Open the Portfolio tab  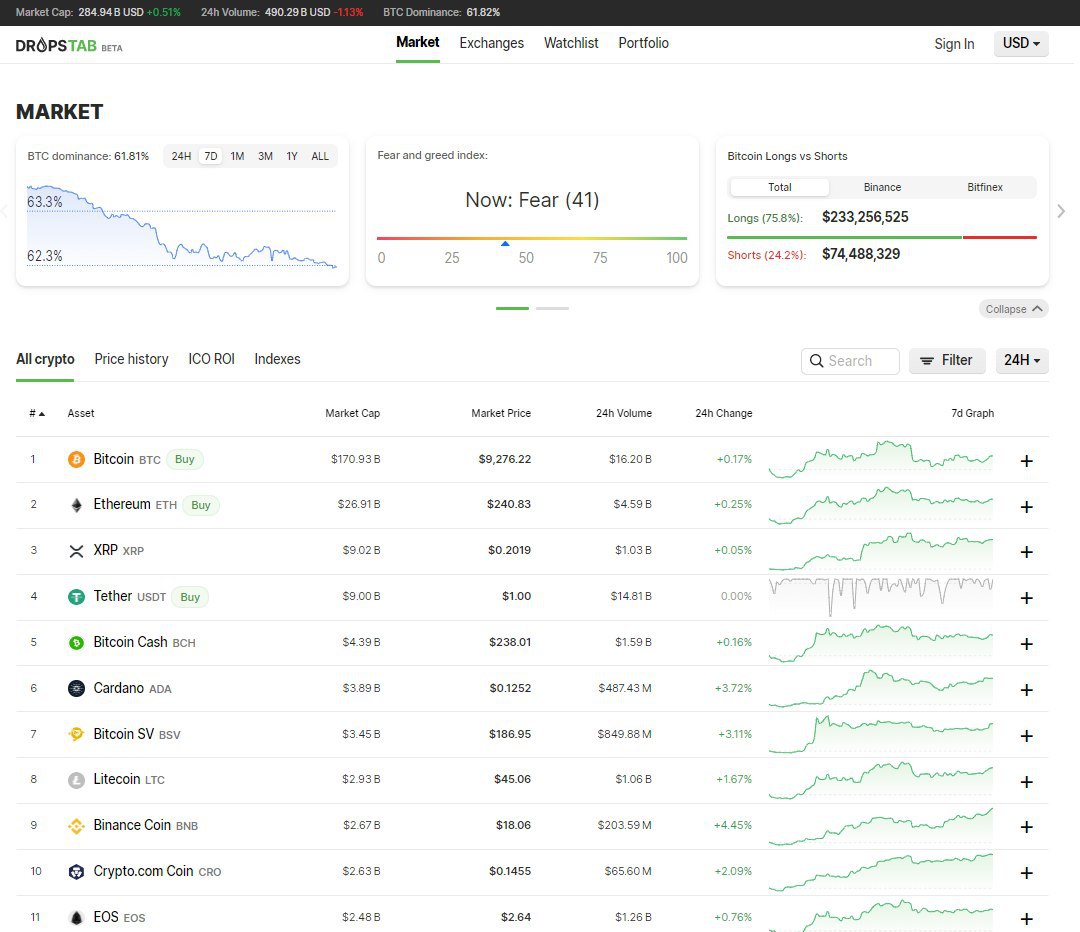click(x=643, y=43)
